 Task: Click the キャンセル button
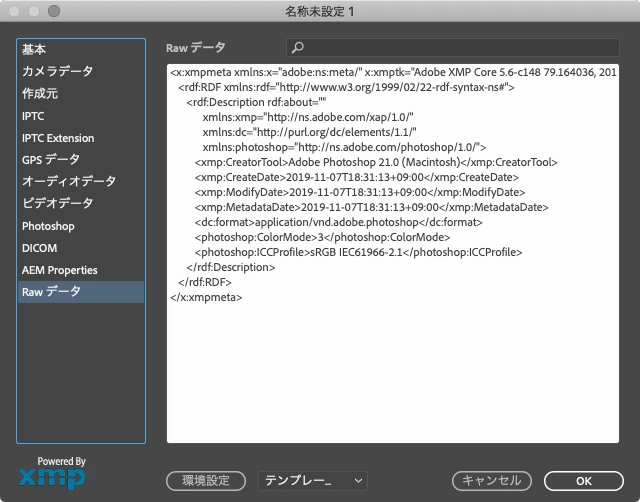click(x=492, y=481)
